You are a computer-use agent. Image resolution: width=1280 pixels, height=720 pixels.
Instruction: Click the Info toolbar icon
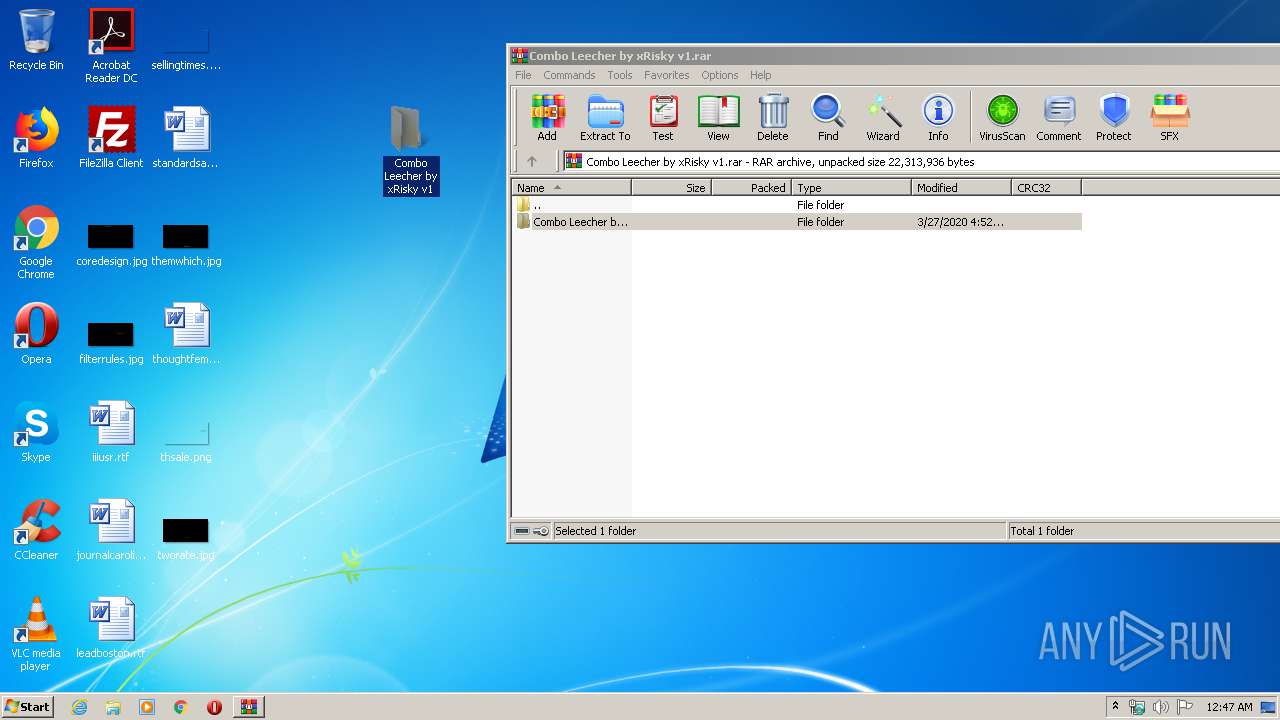coord(938,117)
